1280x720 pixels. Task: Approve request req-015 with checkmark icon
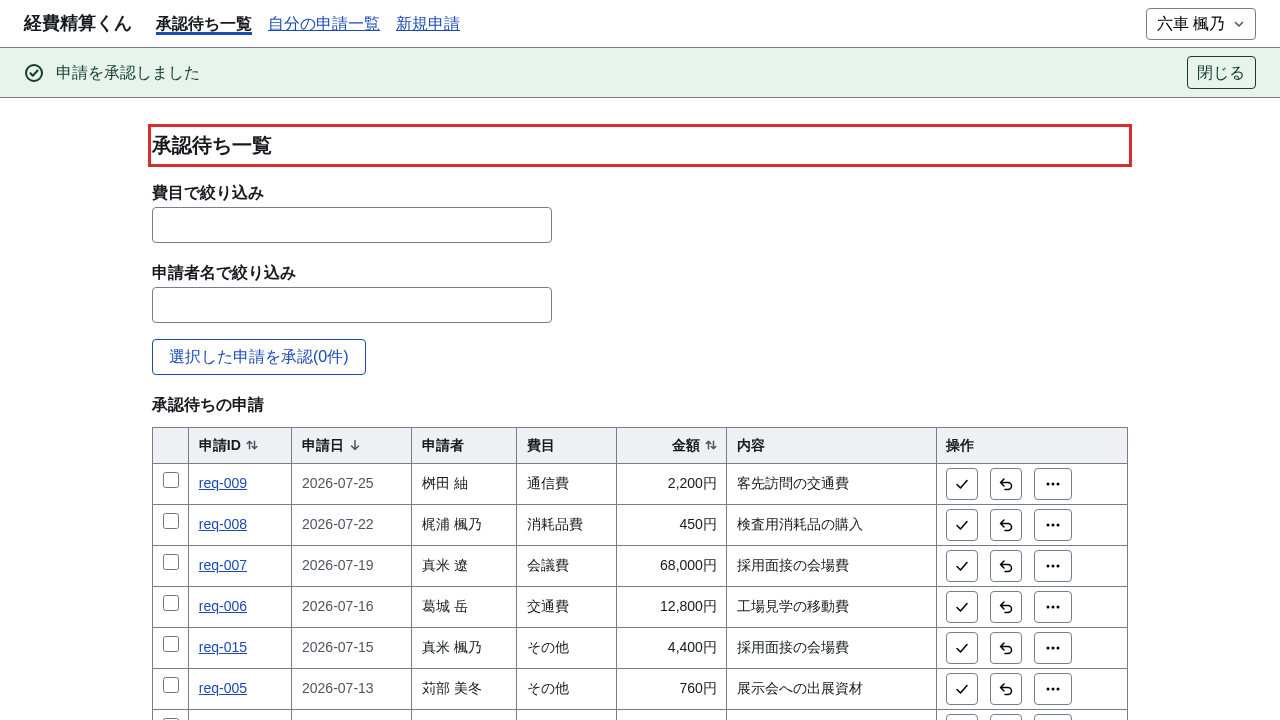point(962,648)
